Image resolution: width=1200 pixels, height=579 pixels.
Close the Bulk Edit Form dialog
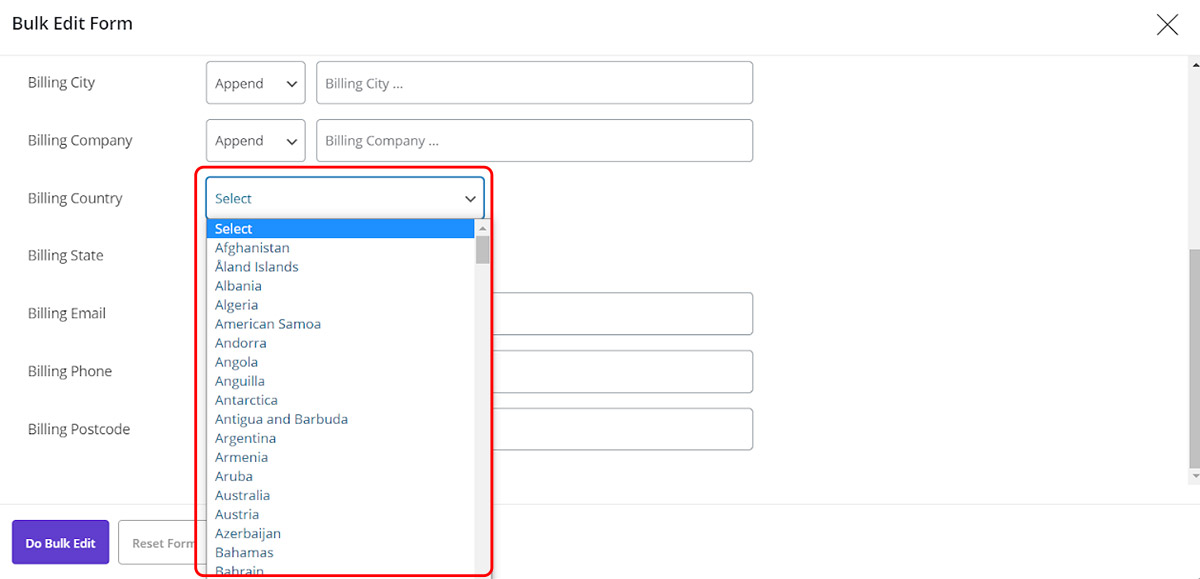click(x=1166, y=25)
